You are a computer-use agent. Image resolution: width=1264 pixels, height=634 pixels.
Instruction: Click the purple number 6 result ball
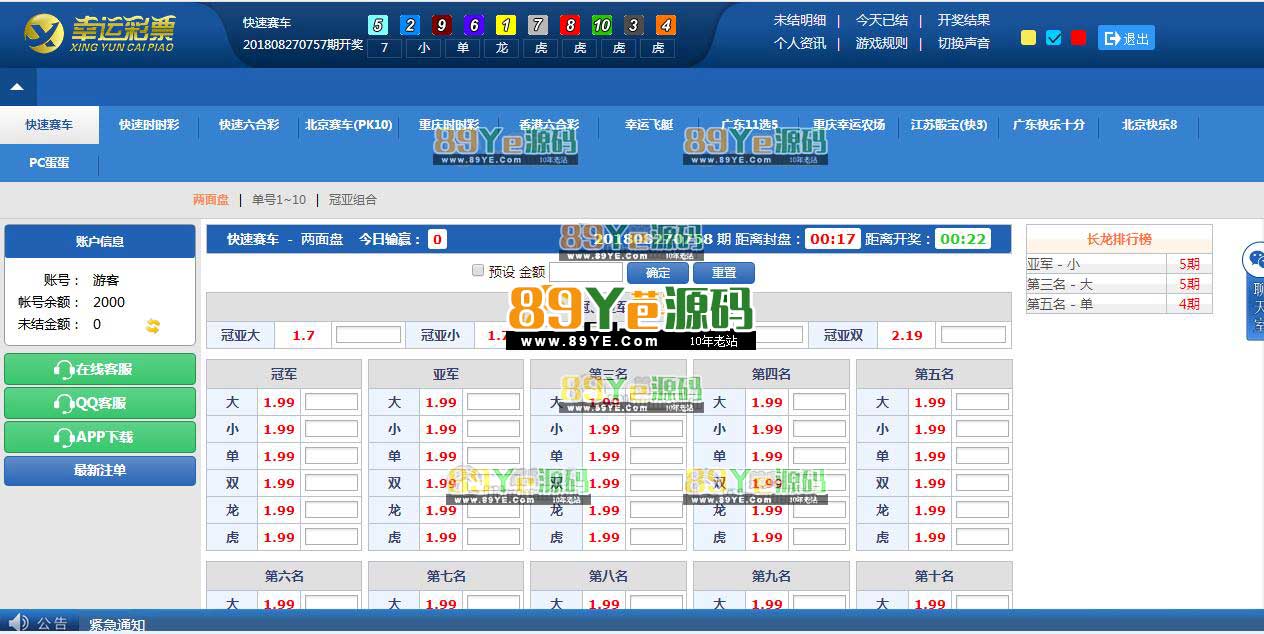coord(474,26)
